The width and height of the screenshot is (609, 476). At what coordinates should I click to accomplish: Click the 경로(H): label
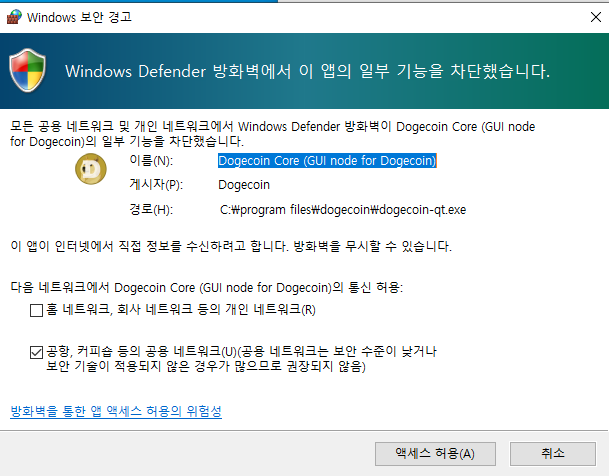tap(151, 210)
